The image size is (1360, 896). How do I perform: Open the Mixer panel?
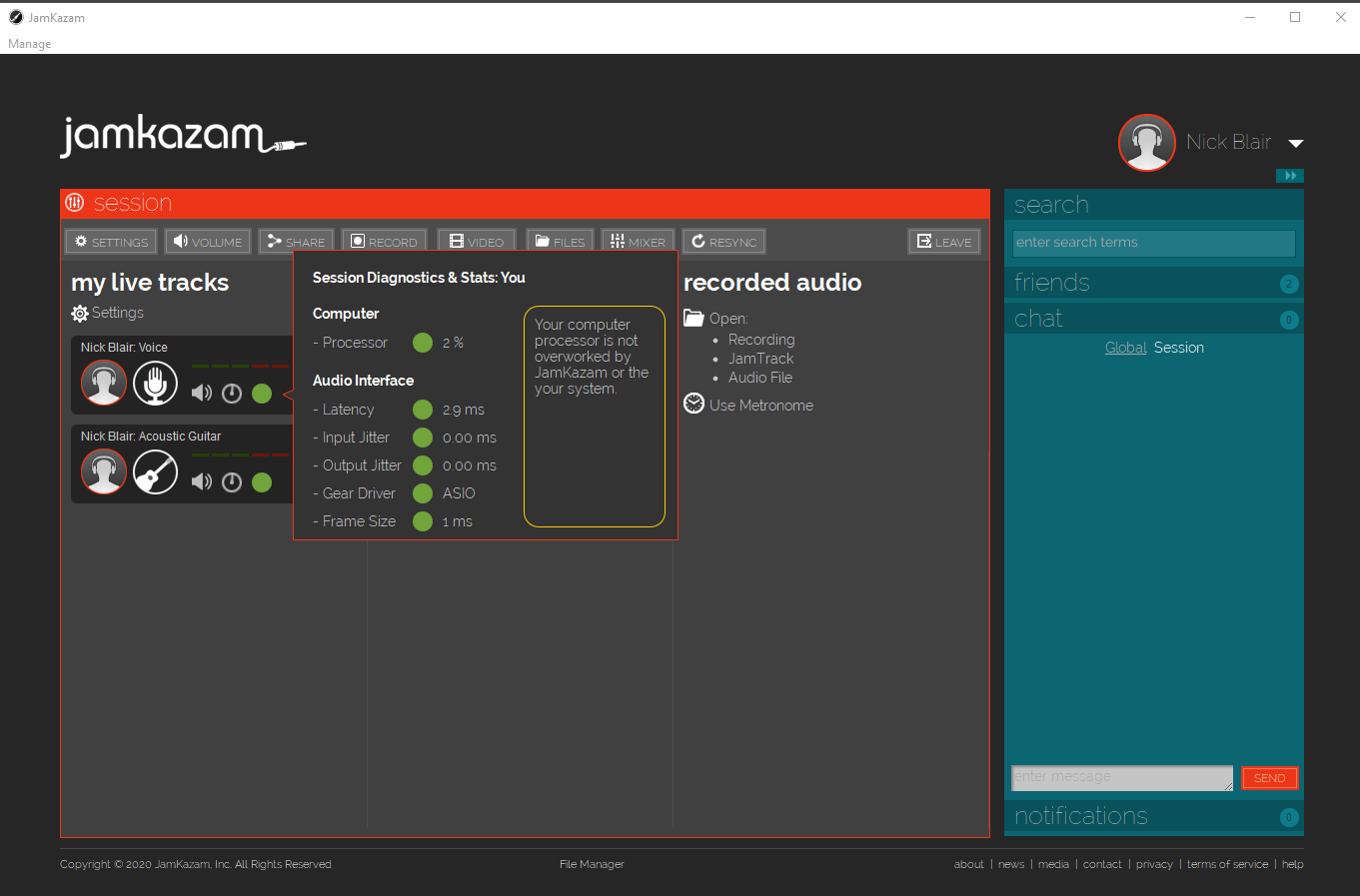click(638, 242)
